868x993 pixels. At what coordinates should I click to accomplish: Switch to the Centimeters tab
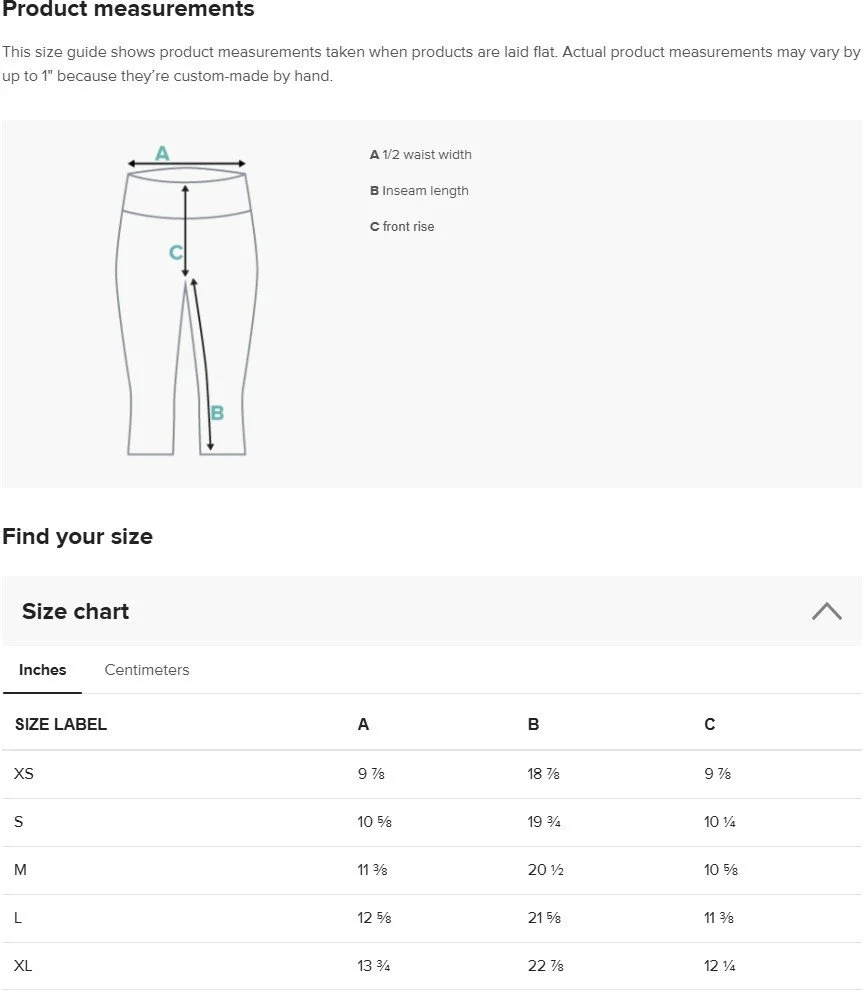(147, 670)
